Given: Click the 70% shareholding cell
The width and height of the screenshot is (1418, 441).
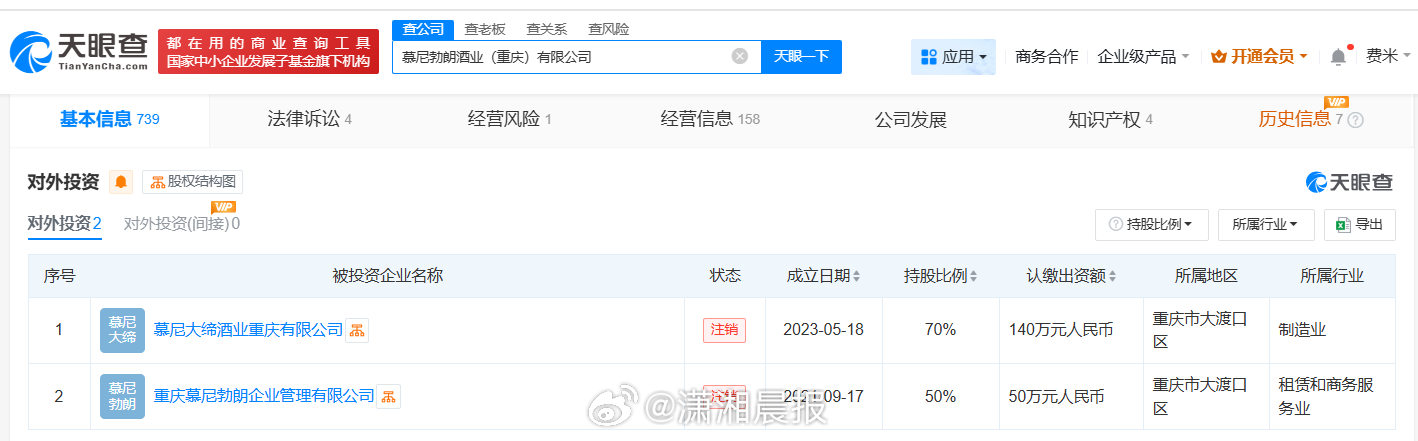Looking at the screenshot, I should (x=940, y=330).
